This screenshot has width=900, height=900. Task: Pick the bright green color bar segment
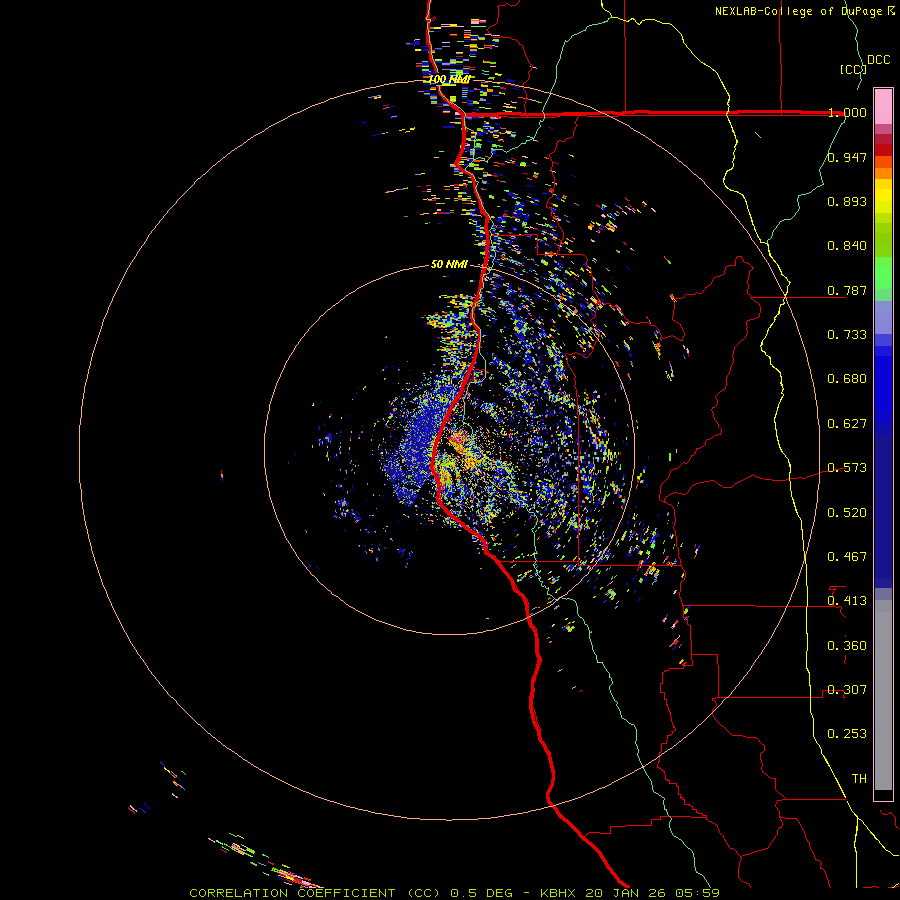(x=883, y=273)
